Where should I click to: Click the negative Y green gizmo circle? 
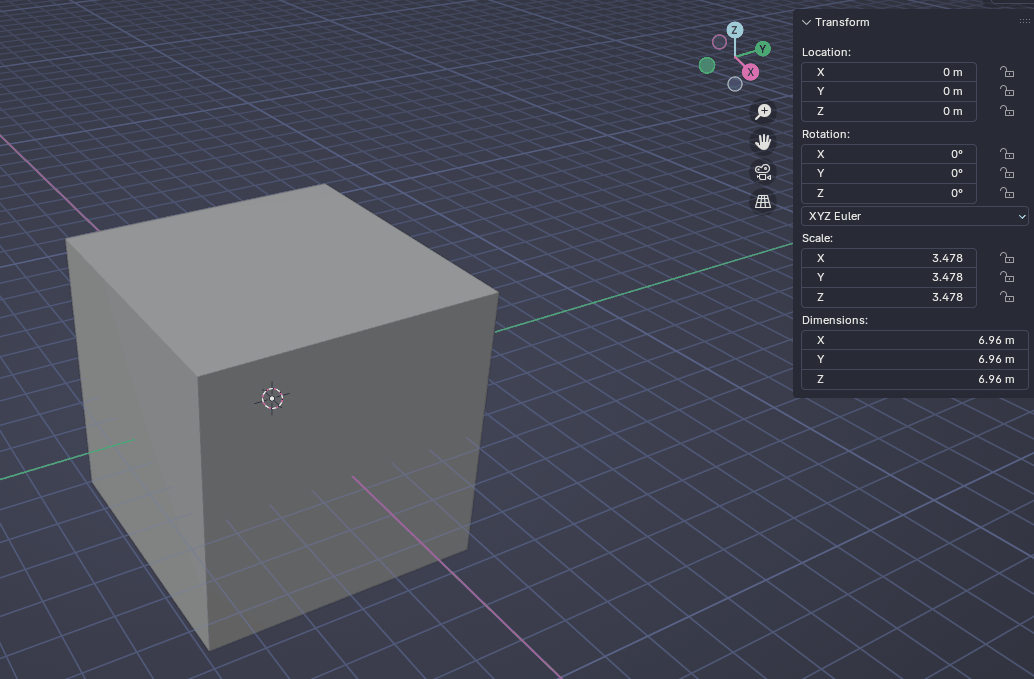tap(707, 65)
